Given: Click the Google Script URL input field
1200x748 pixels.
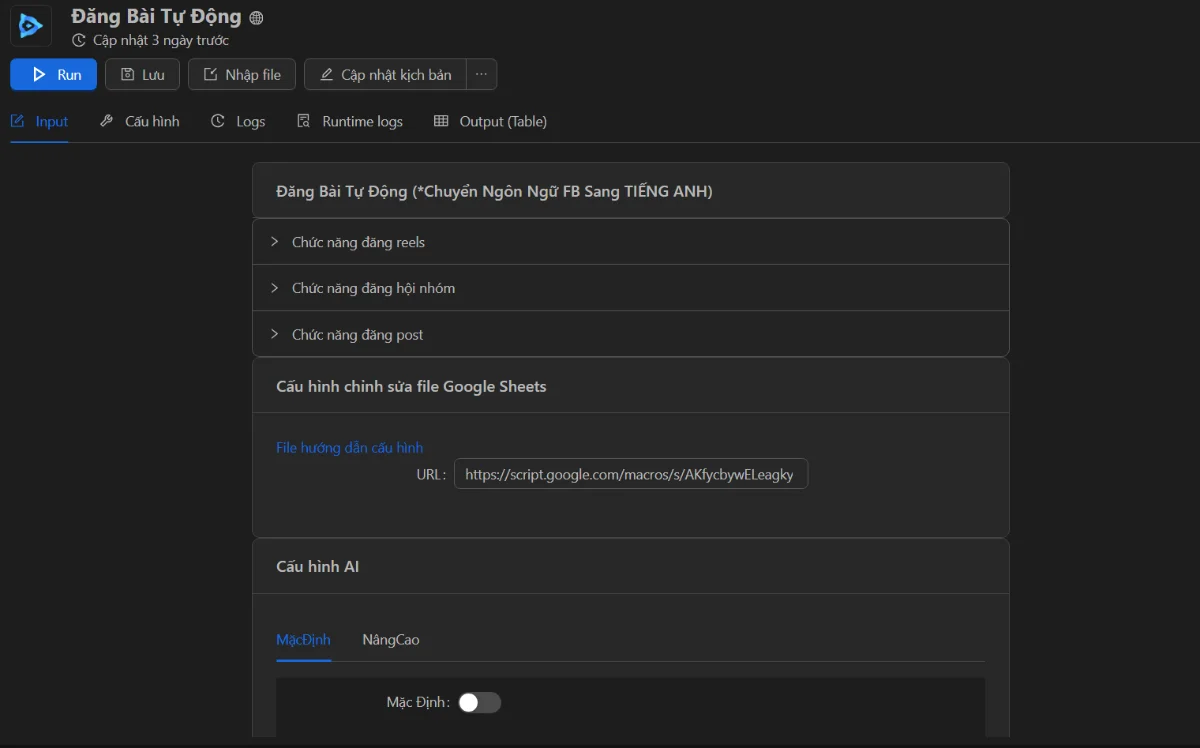Looking at the screenshot, I should (630, 475).
